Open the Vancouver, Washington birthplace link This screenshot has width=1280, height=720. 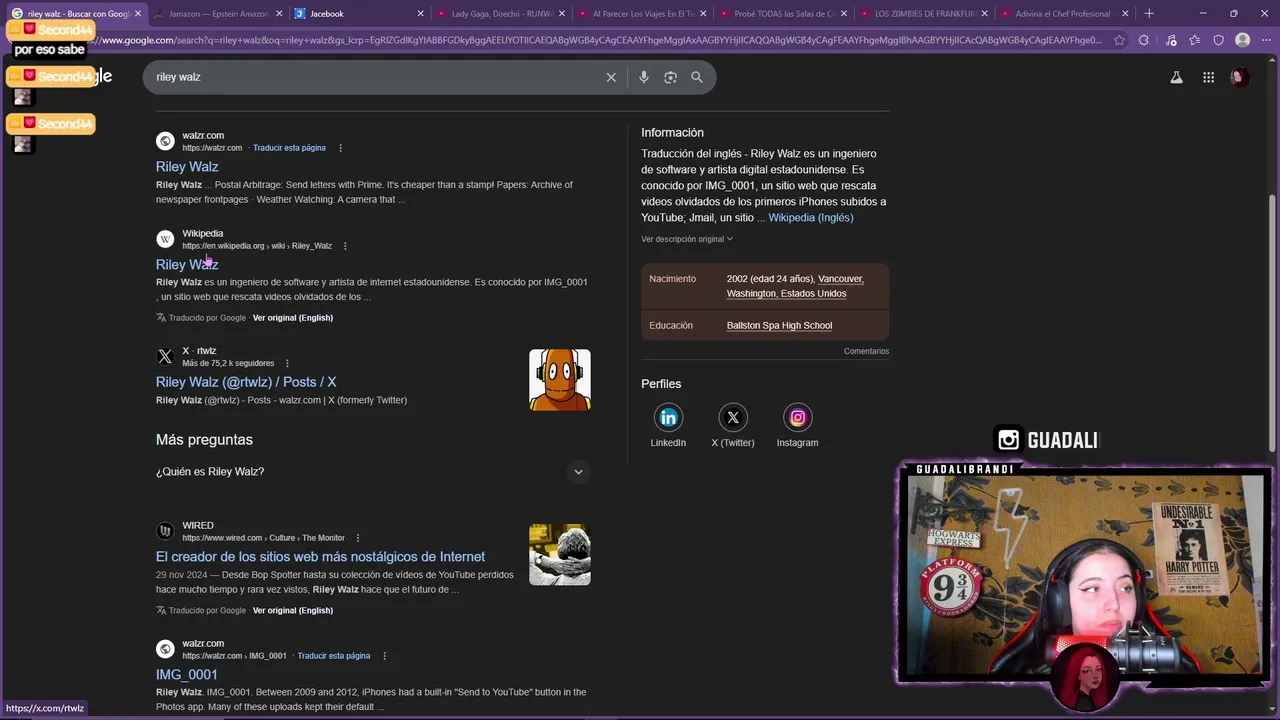(x=795, y=286)
